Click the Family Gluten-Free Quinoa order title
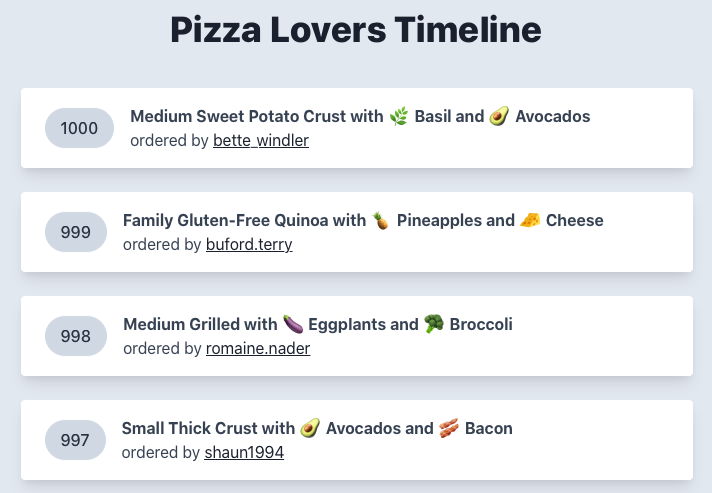The height and width of the screenshot is (493, 712). pyautogui.click(x=363, y=220)
